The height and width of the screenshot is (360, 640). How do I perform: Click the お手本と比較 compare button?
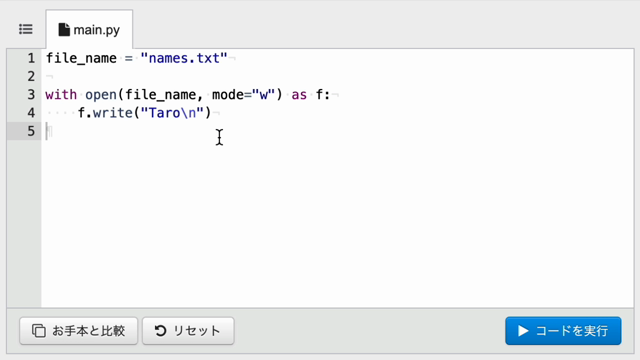pyautogui.click(x=78, y=331)
